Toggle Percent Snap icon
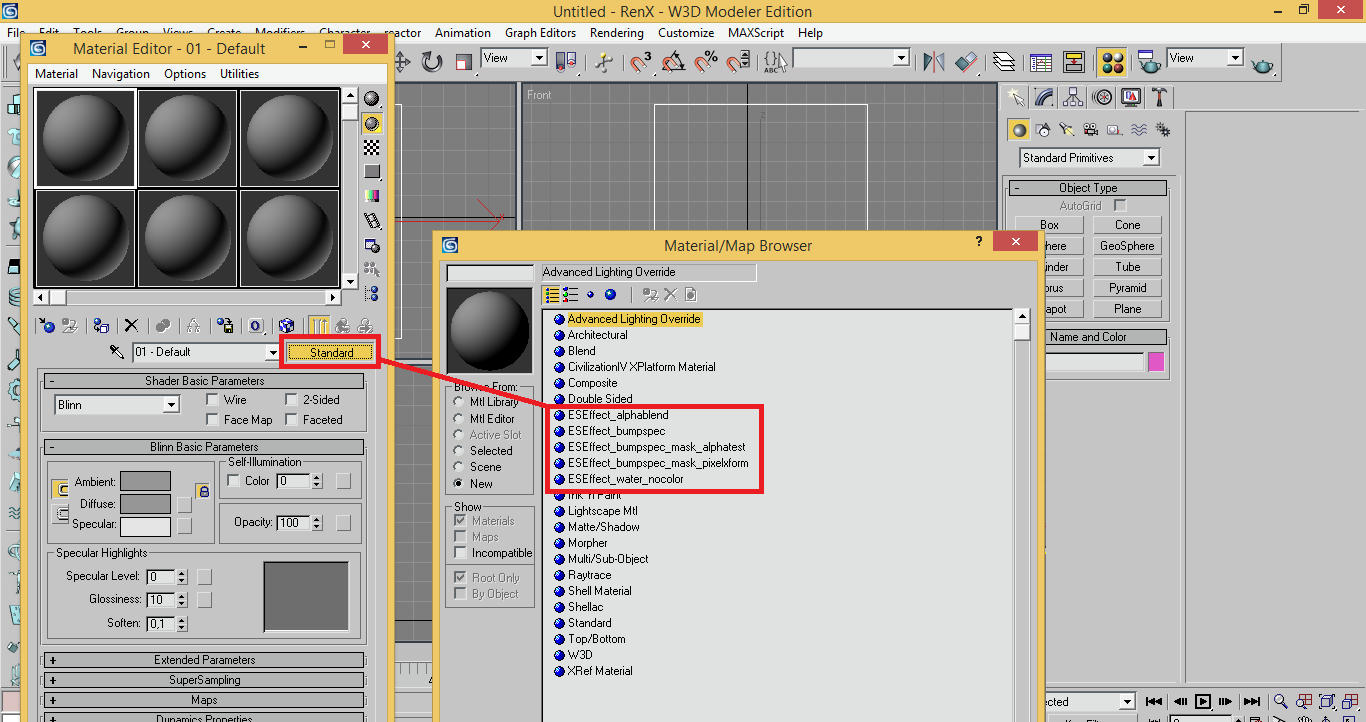The image size is (1366, 722). coord(706,62)
